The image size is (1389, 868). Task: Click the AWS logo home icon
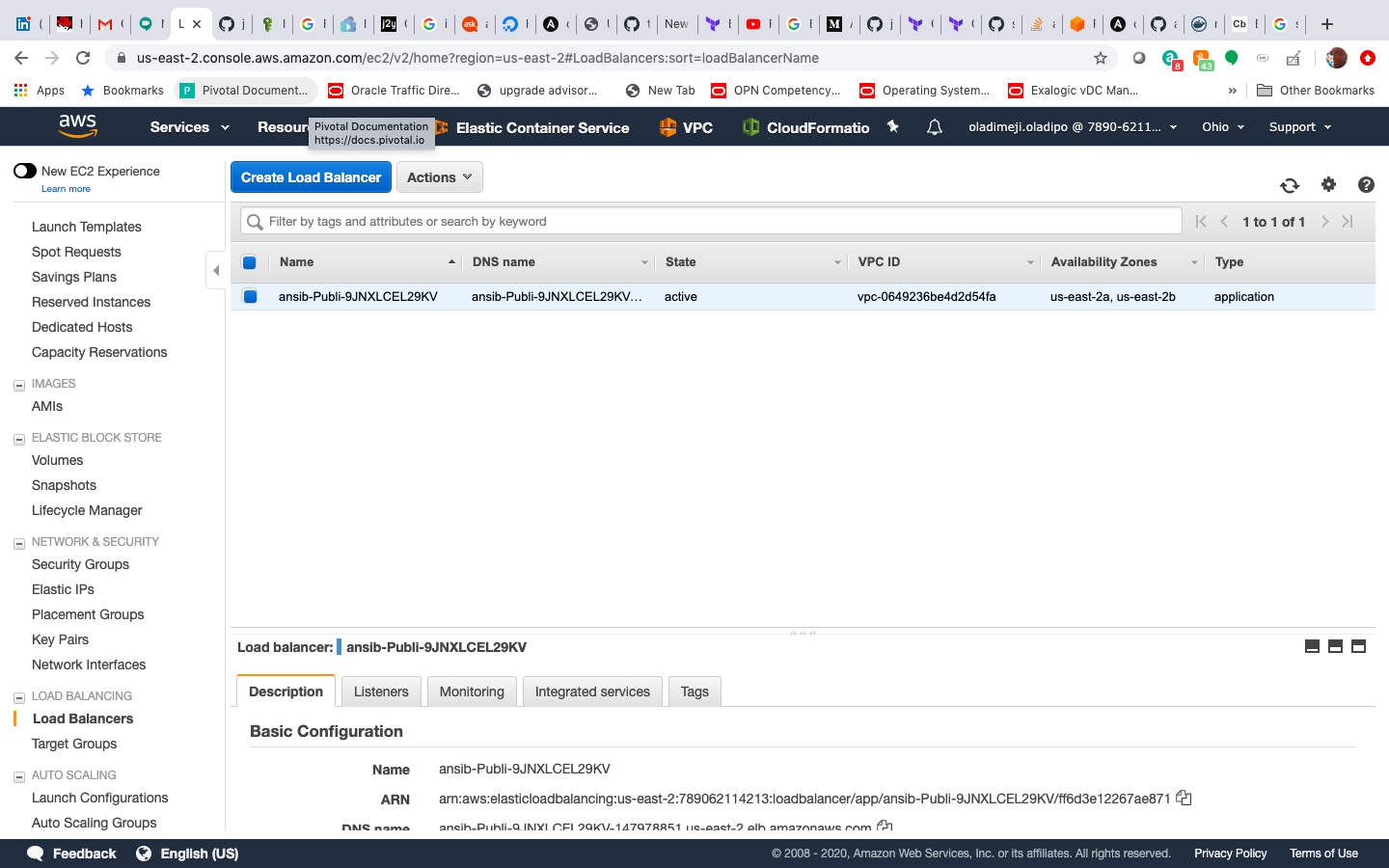[x=77, y=125]
